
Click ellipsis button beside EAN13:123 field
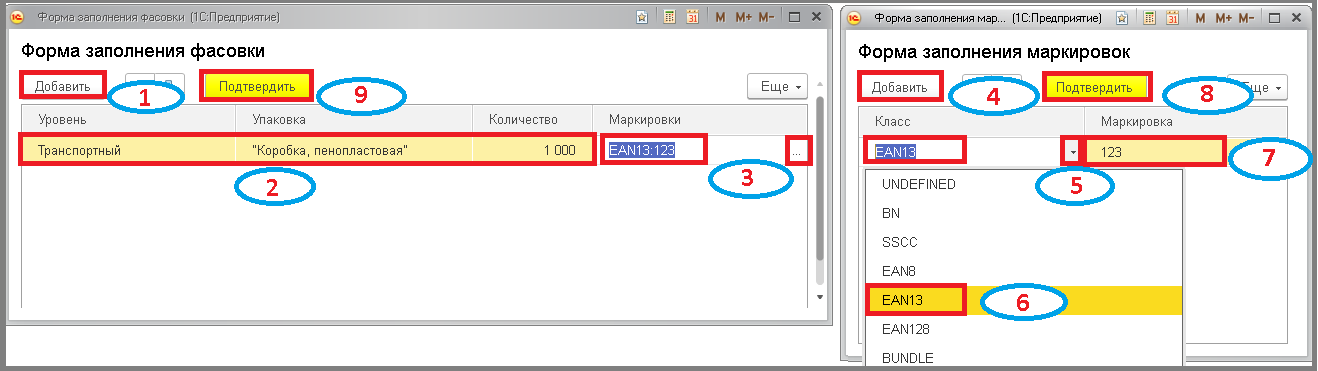point(798,151)
